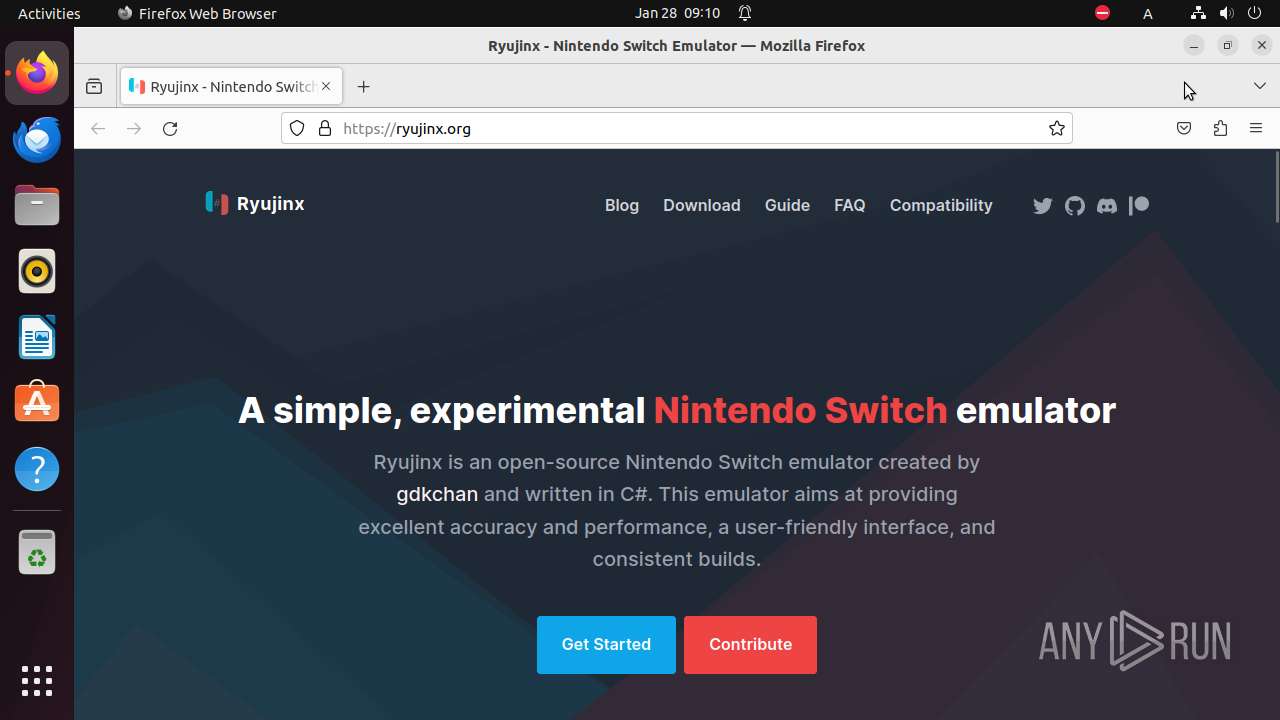Open LibreOffice Writer from dock
1280x720 pixels.
(37, 337)
